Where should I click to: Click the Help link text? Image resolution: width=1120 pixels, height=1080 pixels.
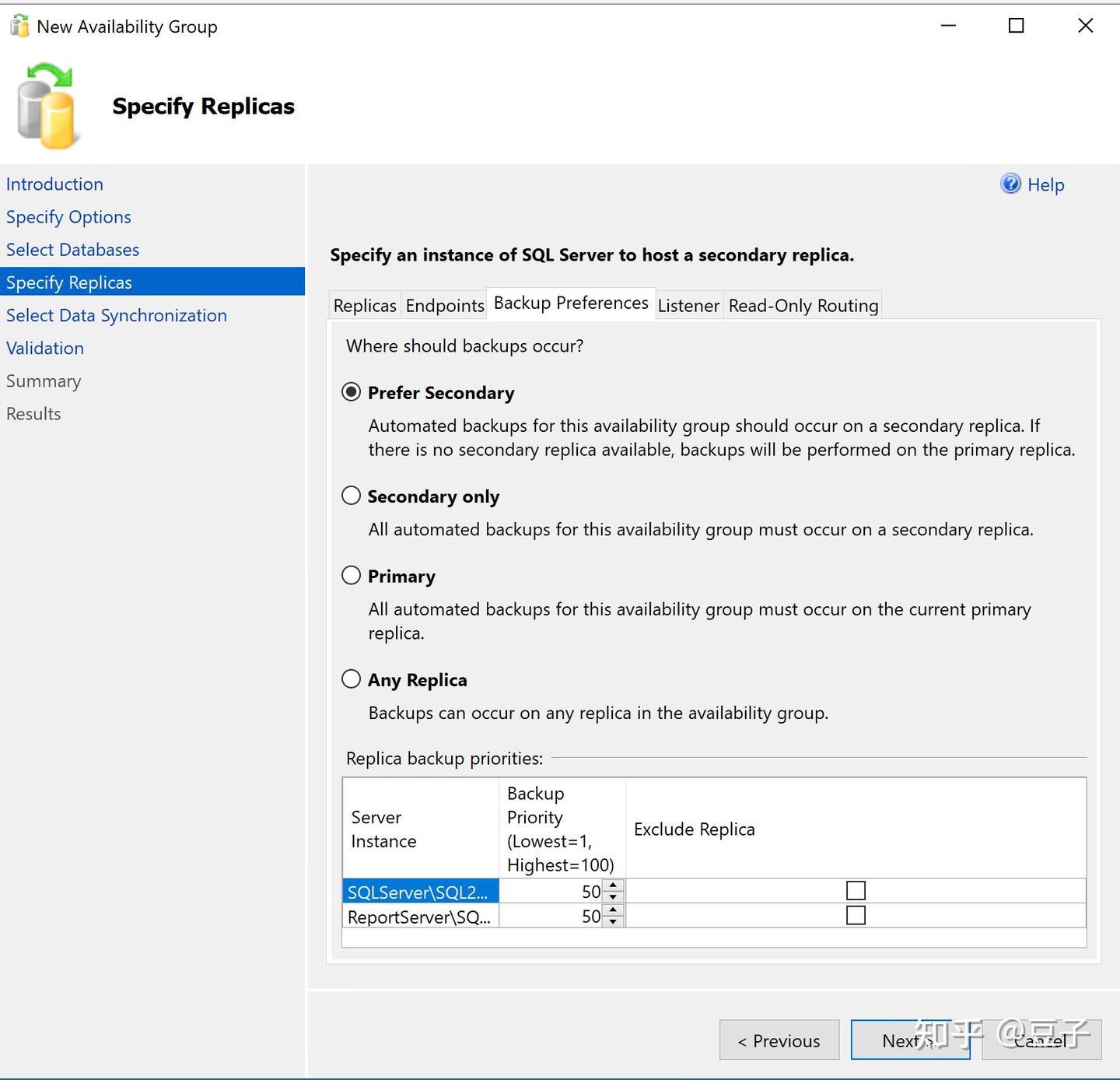[1045, 184]
